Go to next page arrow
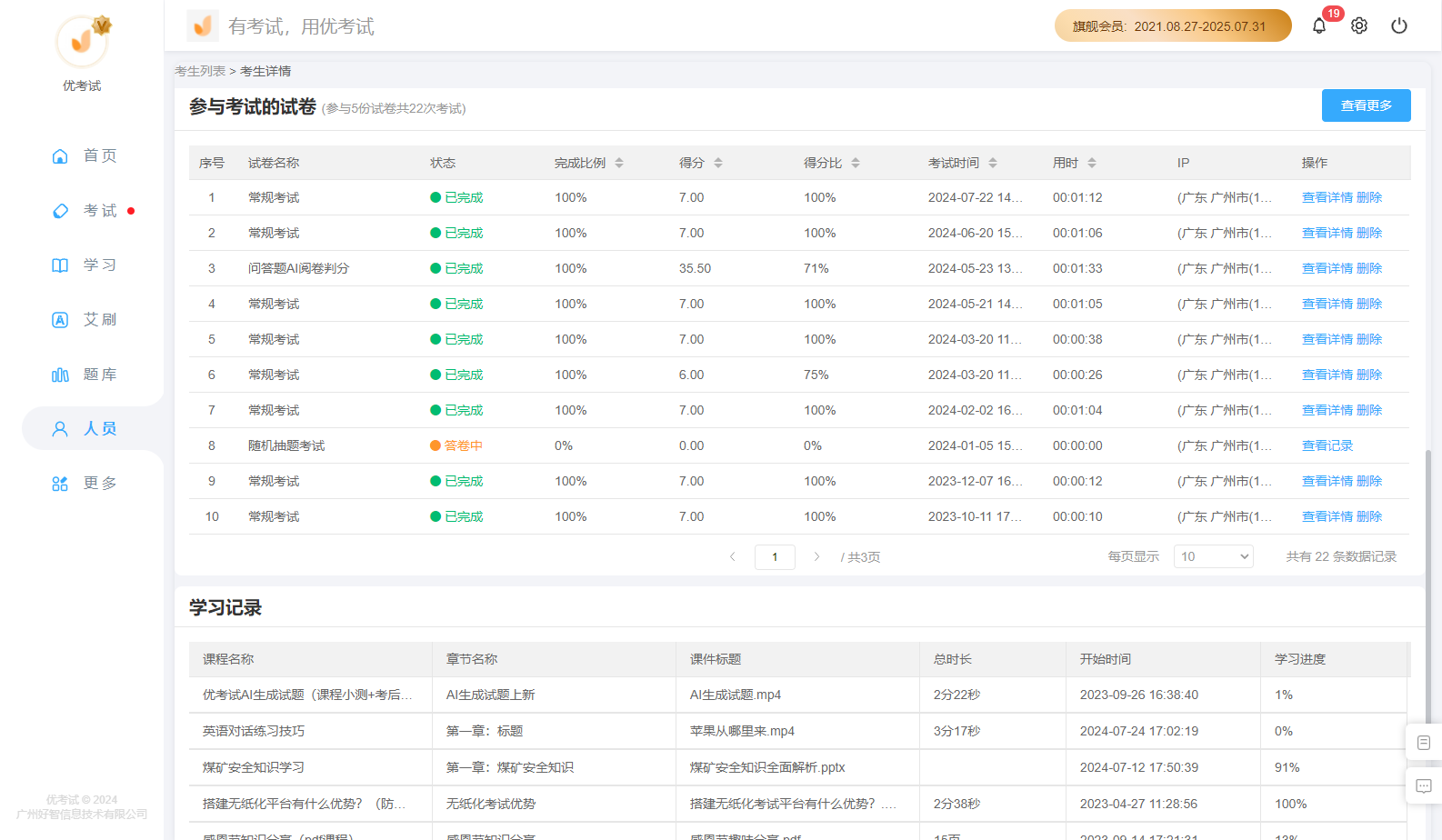Viewport: 1442px width, 840px height. click(816, 556)
